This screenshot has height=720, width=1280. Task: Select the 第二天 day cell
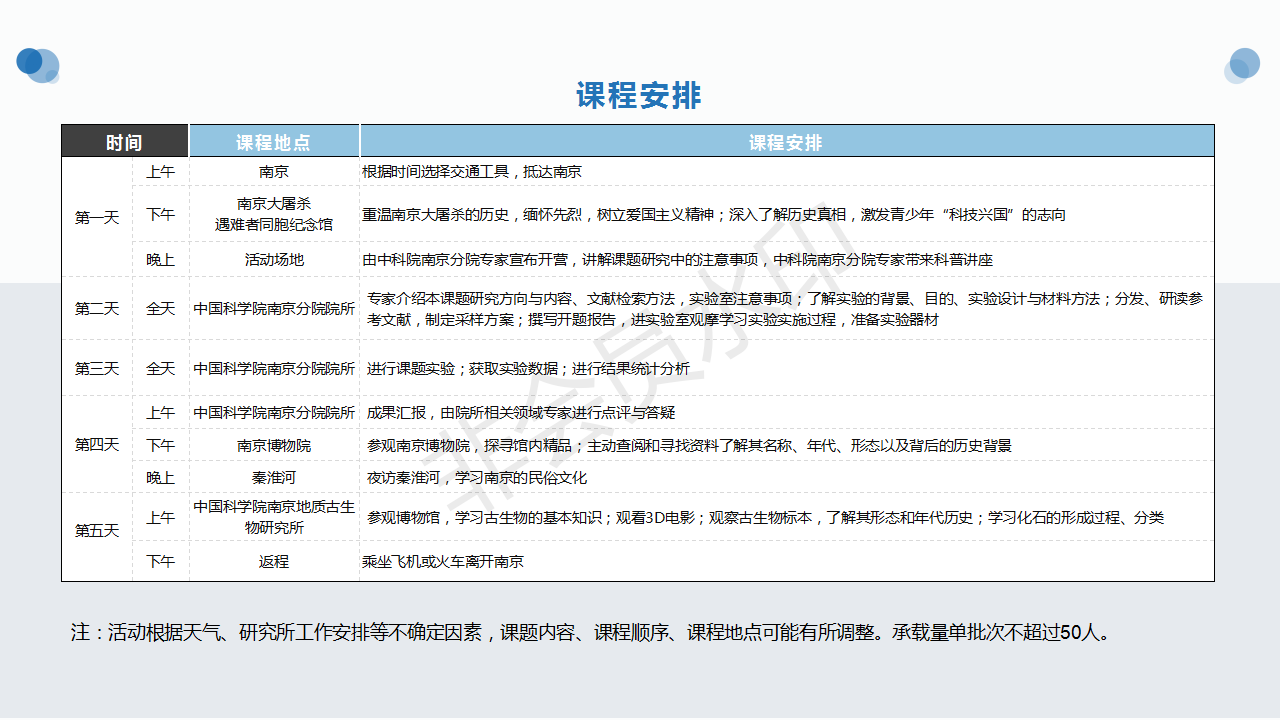(97, 309)
